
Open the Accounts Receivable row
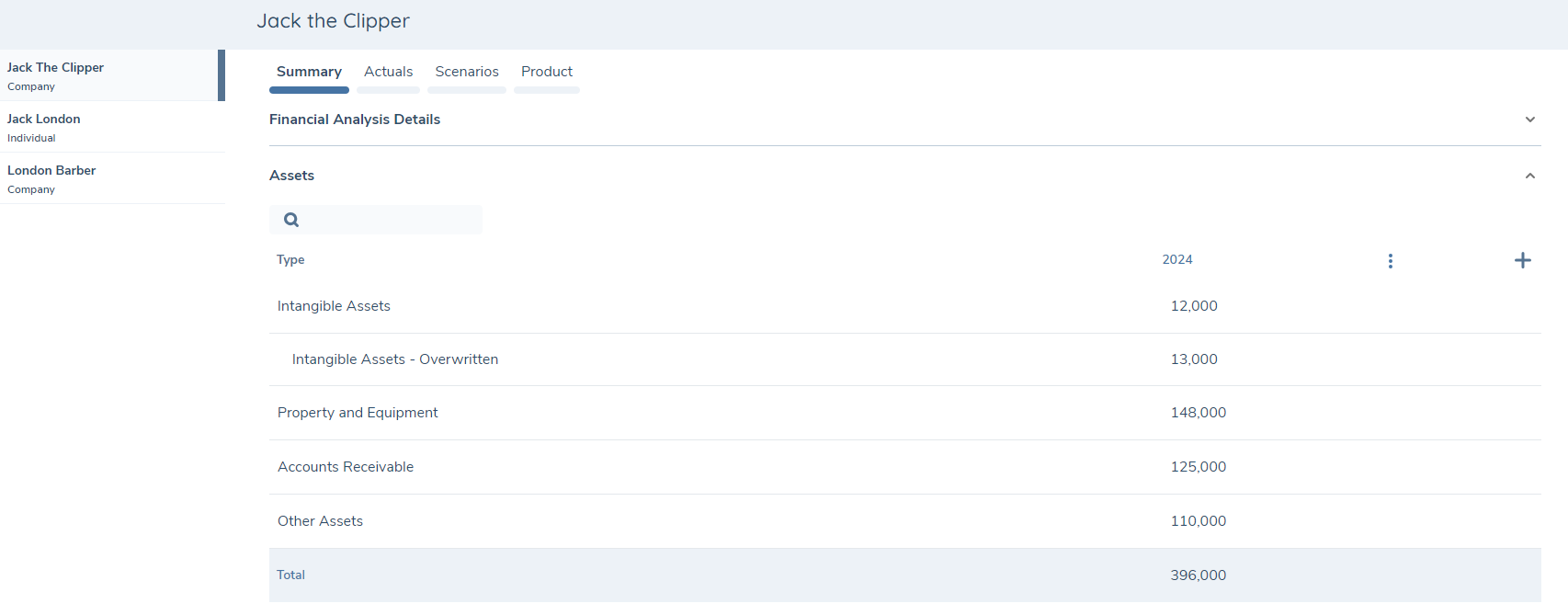click(x=346, y=467)
